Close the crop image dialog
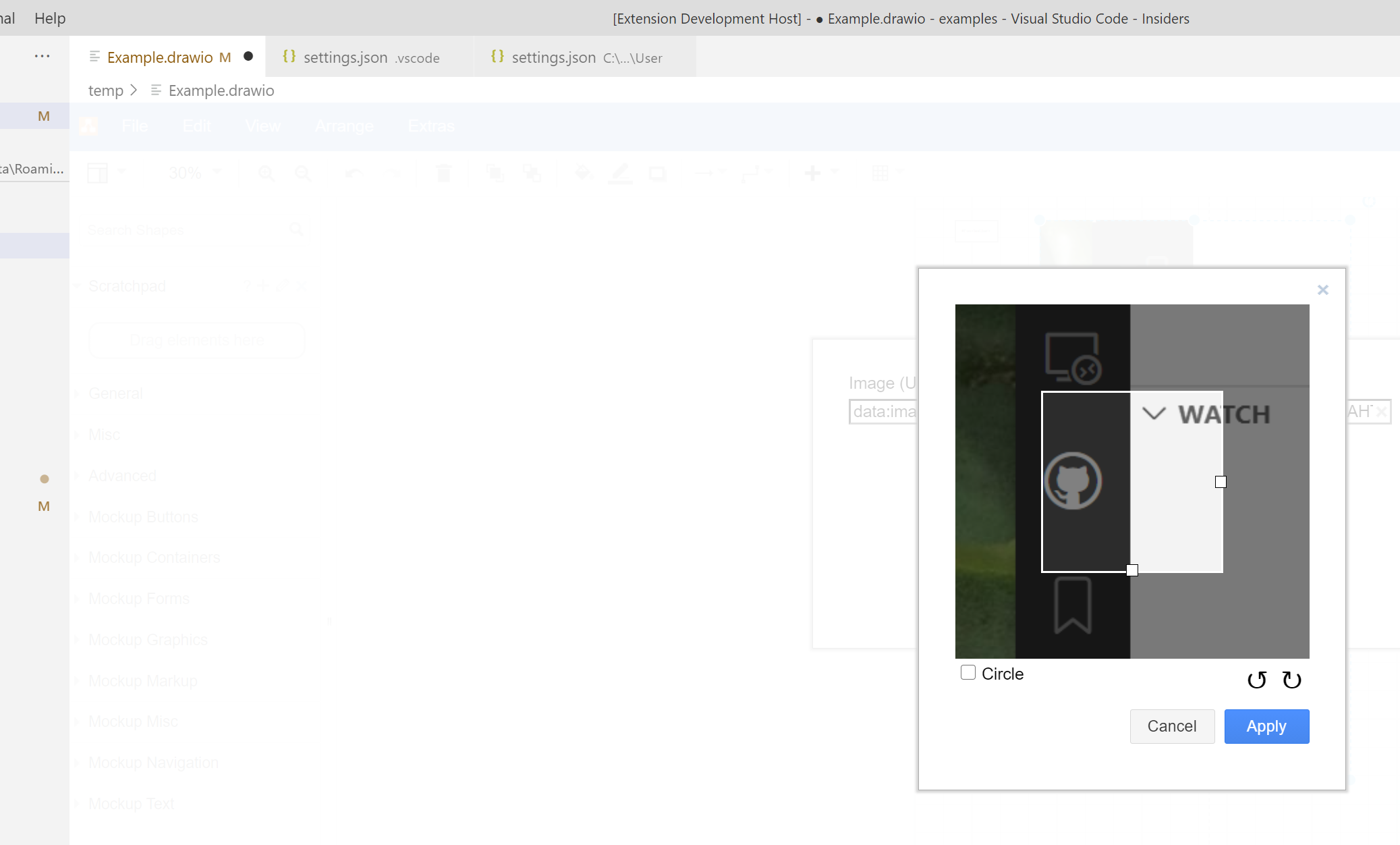This screenshot has height=845, width=1400. tap(1322, 290)
